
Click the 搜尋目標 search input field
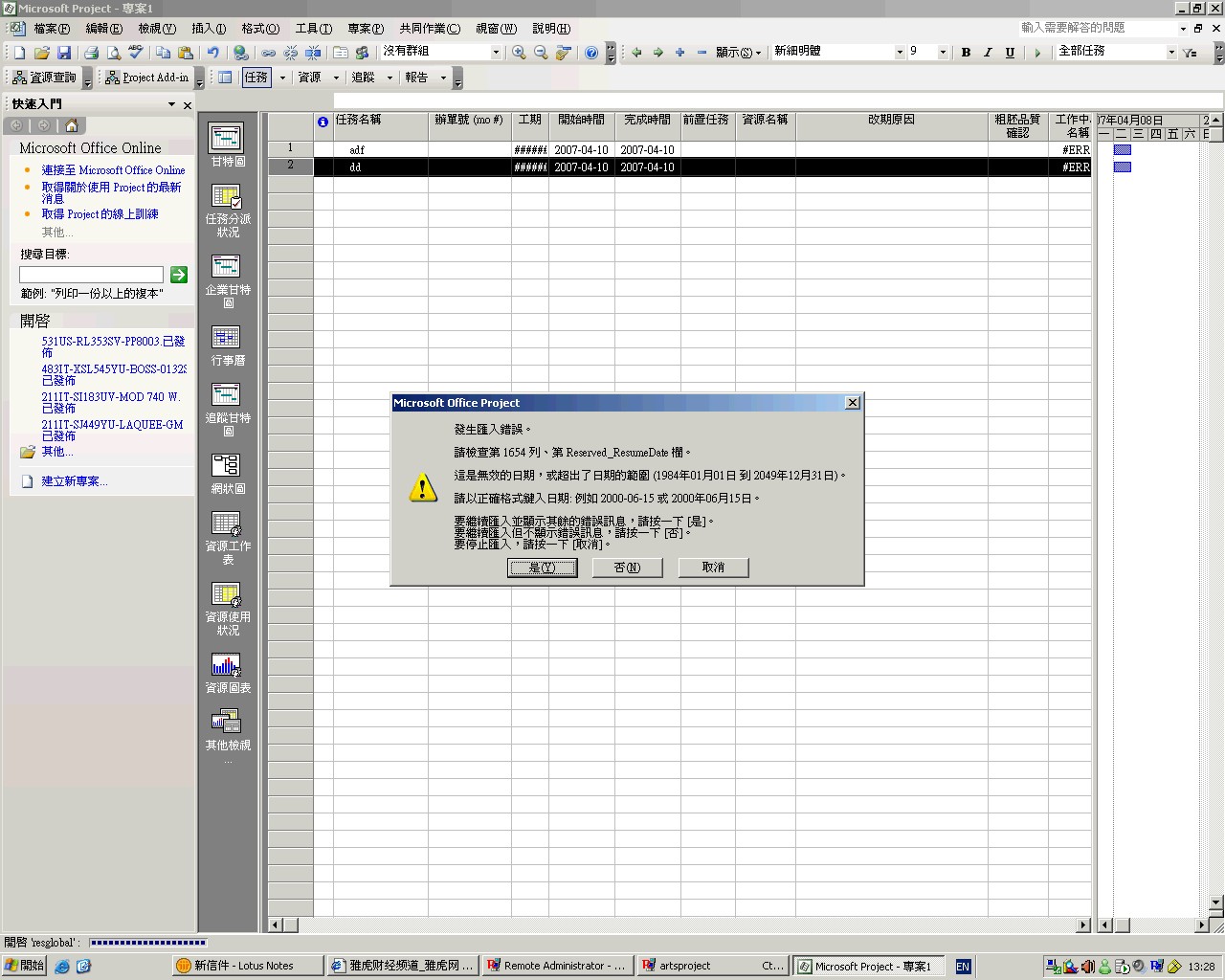point(91,275)
